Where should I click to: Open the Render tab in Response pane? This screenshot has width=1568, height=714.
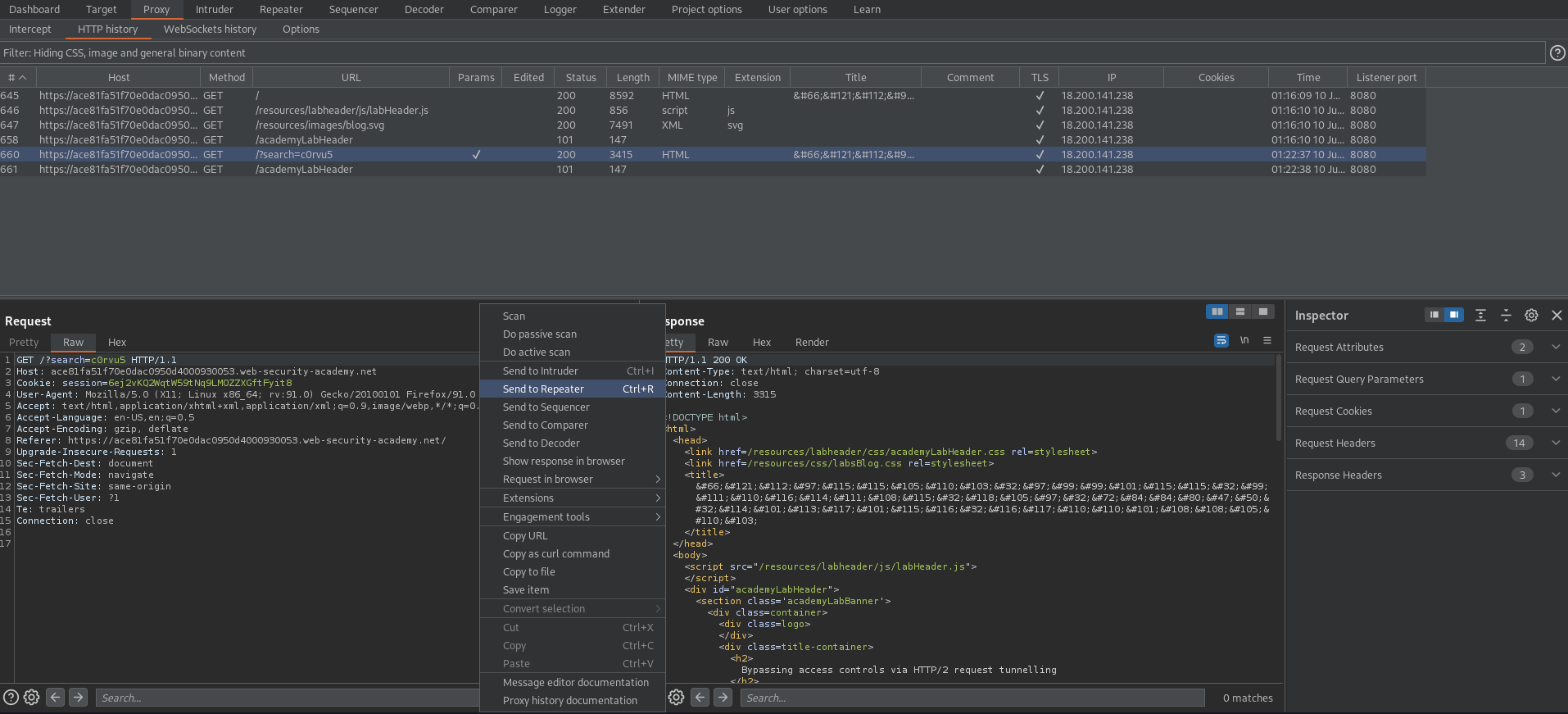coord(812,343)
